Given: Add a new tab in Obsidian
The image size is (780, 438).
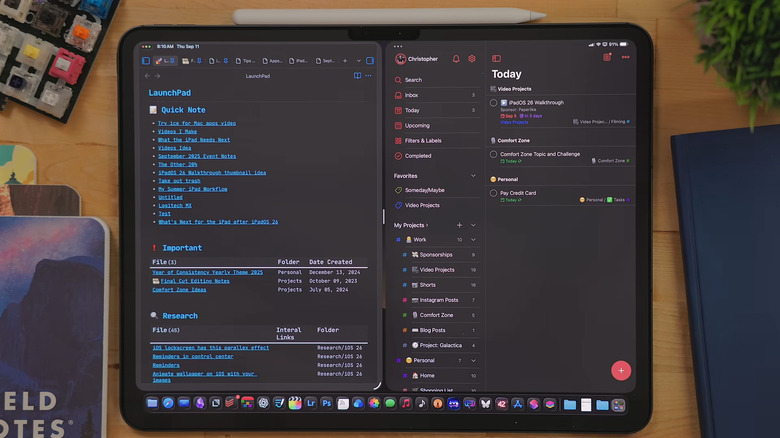Looking at the screenshot, I should click(x=345, y=61).
